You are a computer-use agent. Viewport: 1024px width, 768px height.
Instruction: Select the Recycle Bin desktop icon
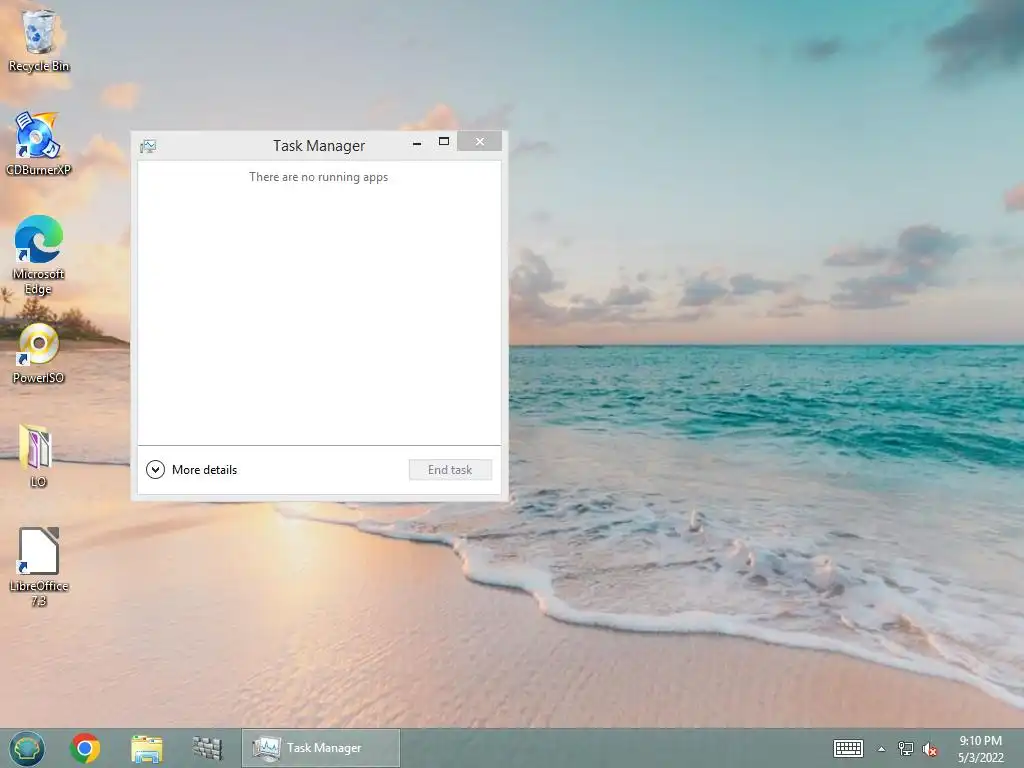point(39,40)
